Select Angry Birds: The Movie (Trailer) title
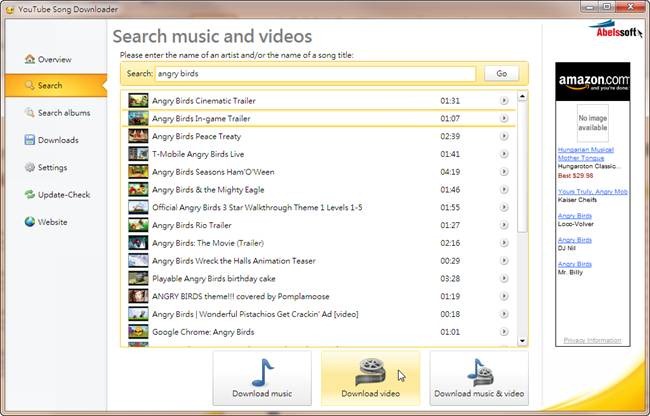This screenshot has width=650, height=416. coord(208,243)
